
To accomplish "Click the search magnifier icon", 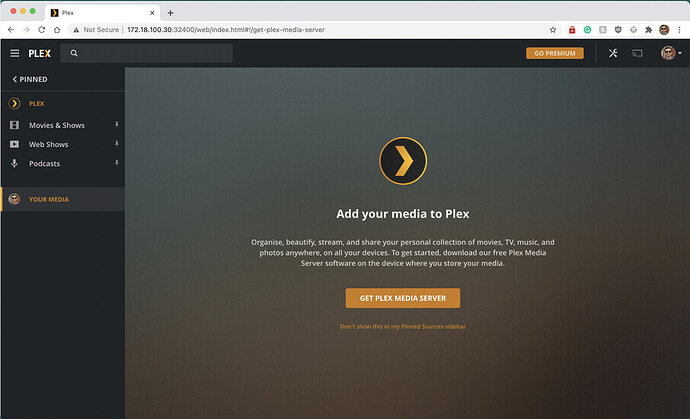I will (74, 53).
